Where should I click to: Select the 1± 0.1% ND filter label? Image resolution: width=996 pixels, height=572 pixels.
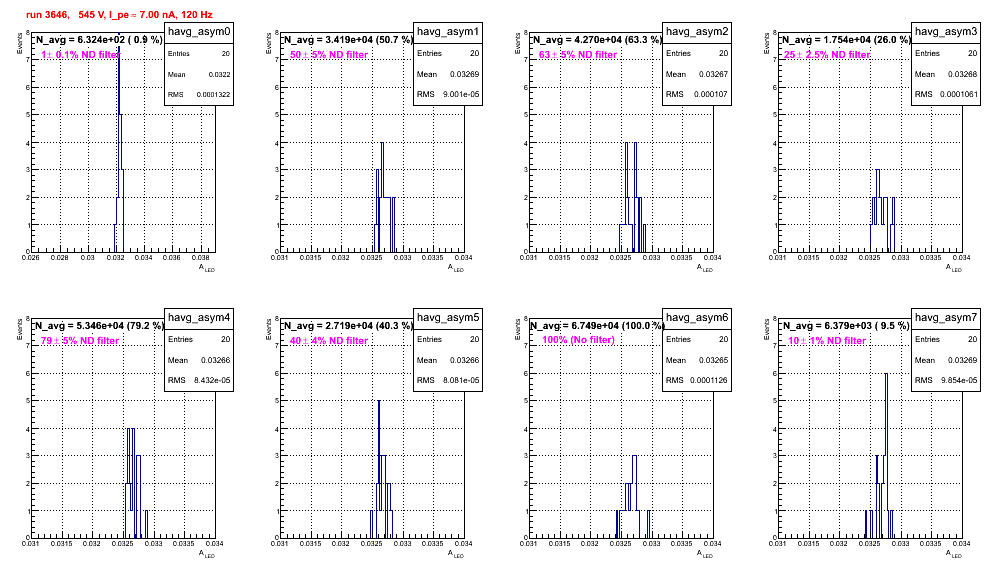(x=80, y=55)
